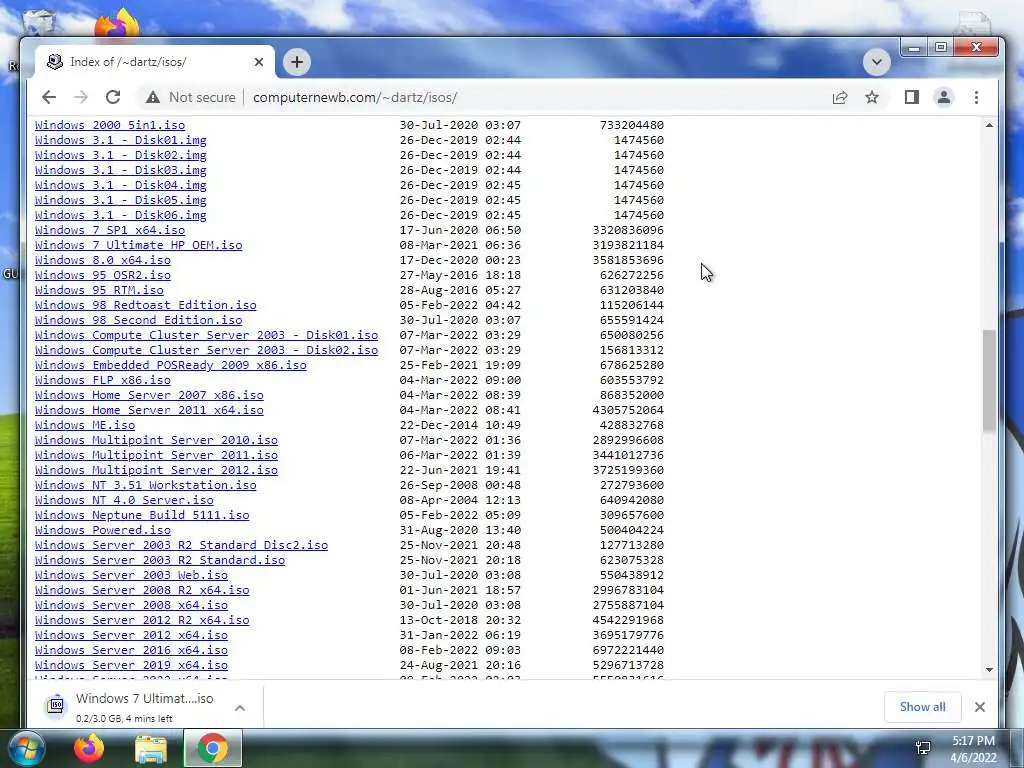Screen dimensions: 1024x768
Task: Open Windows Multipoint Server 2010.iso link
Action: click(156, 440)
